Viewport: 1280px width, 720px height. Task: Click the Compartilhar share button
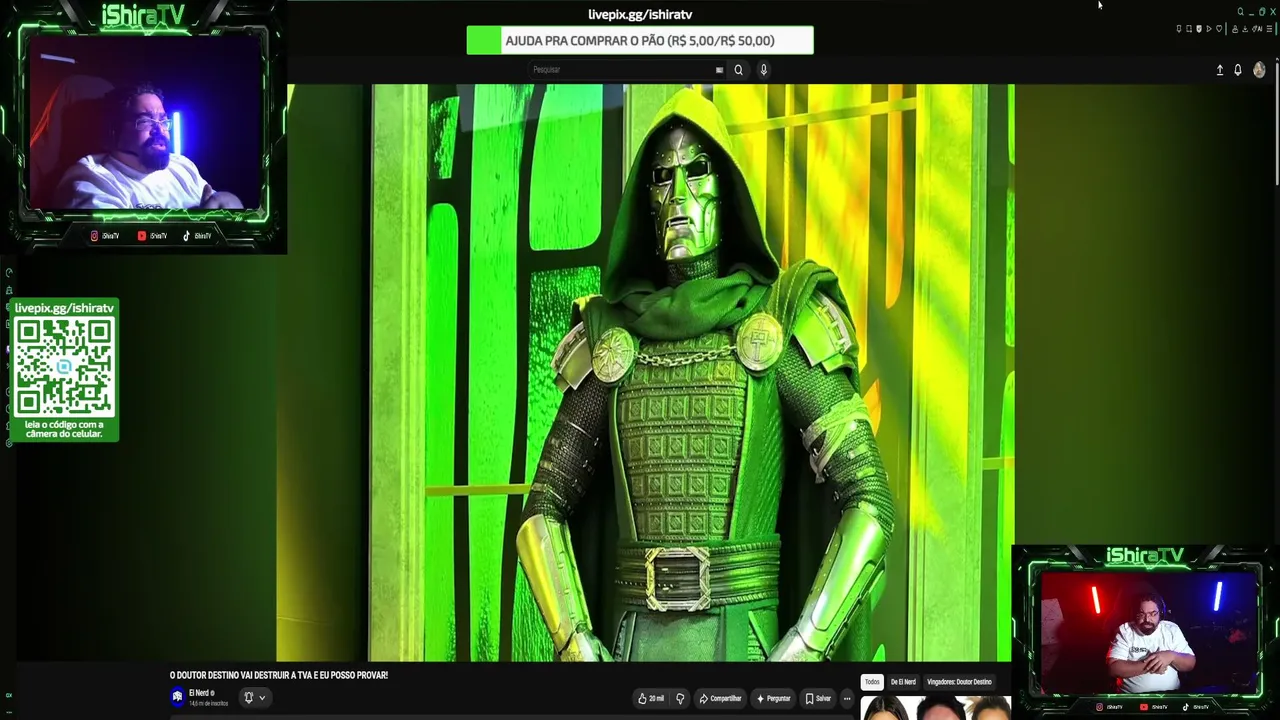coord(720,698)
